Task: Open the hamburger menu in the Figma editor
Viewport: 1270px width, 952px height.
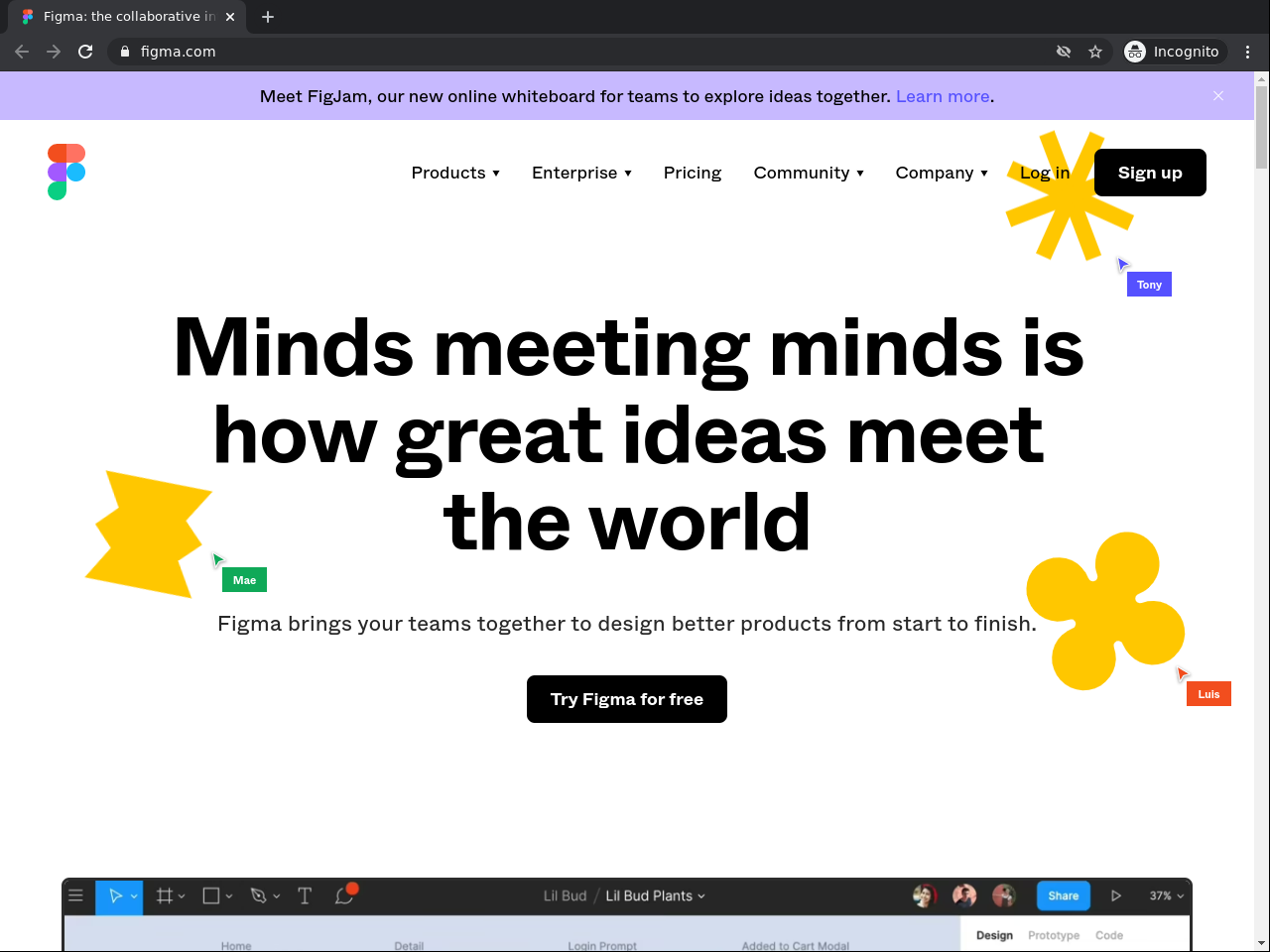Action: click(x=75, y=895)
